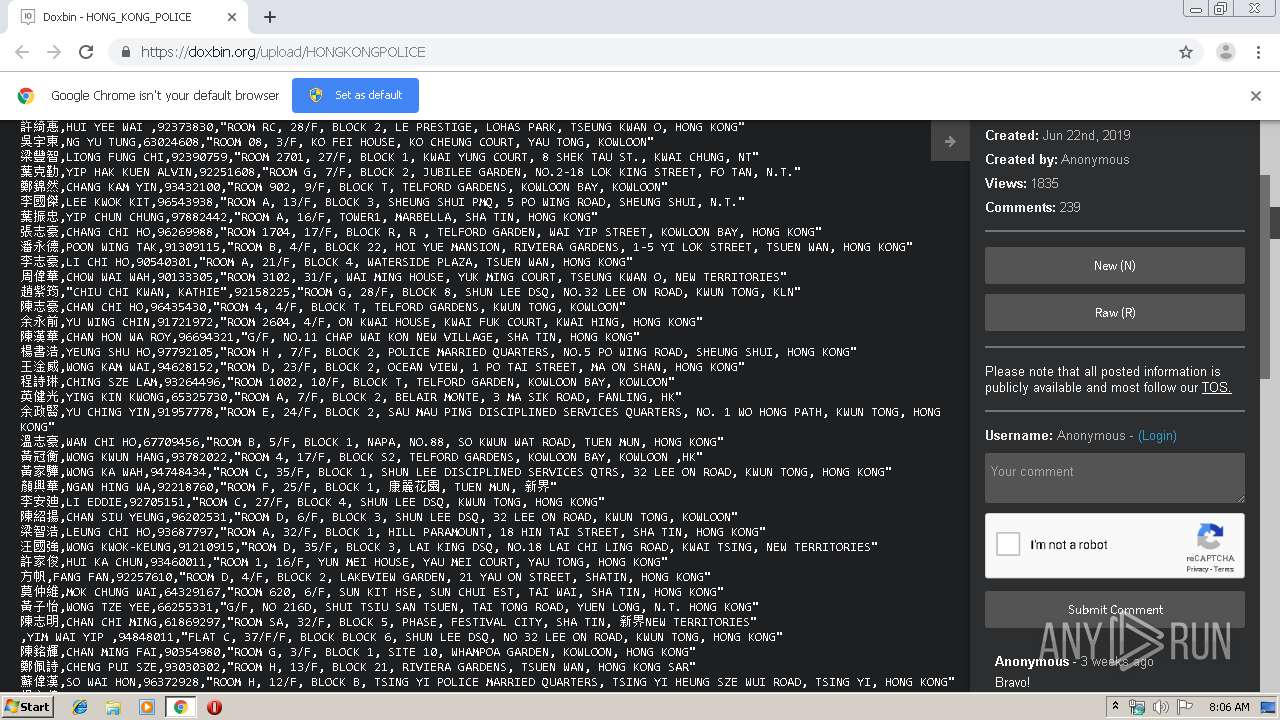Reload the current page

(86, 52)
